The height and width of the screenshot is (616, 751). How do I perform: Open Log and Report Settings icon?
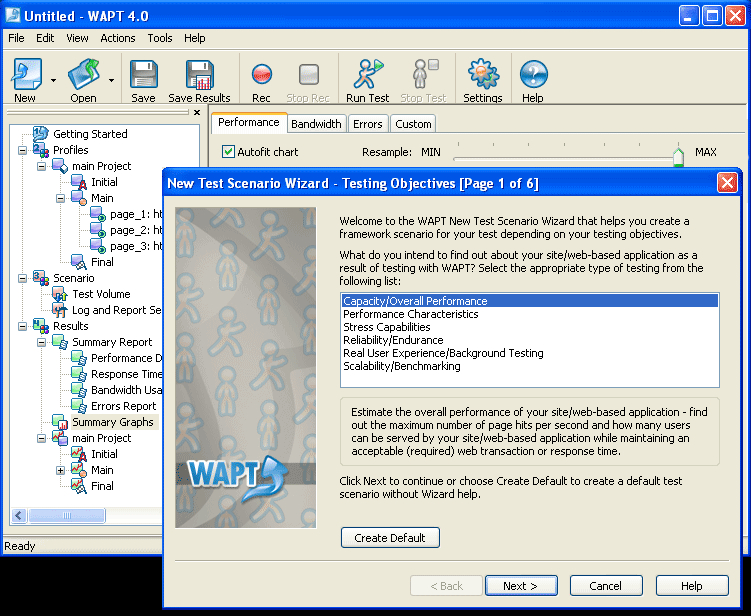(60, 310)
